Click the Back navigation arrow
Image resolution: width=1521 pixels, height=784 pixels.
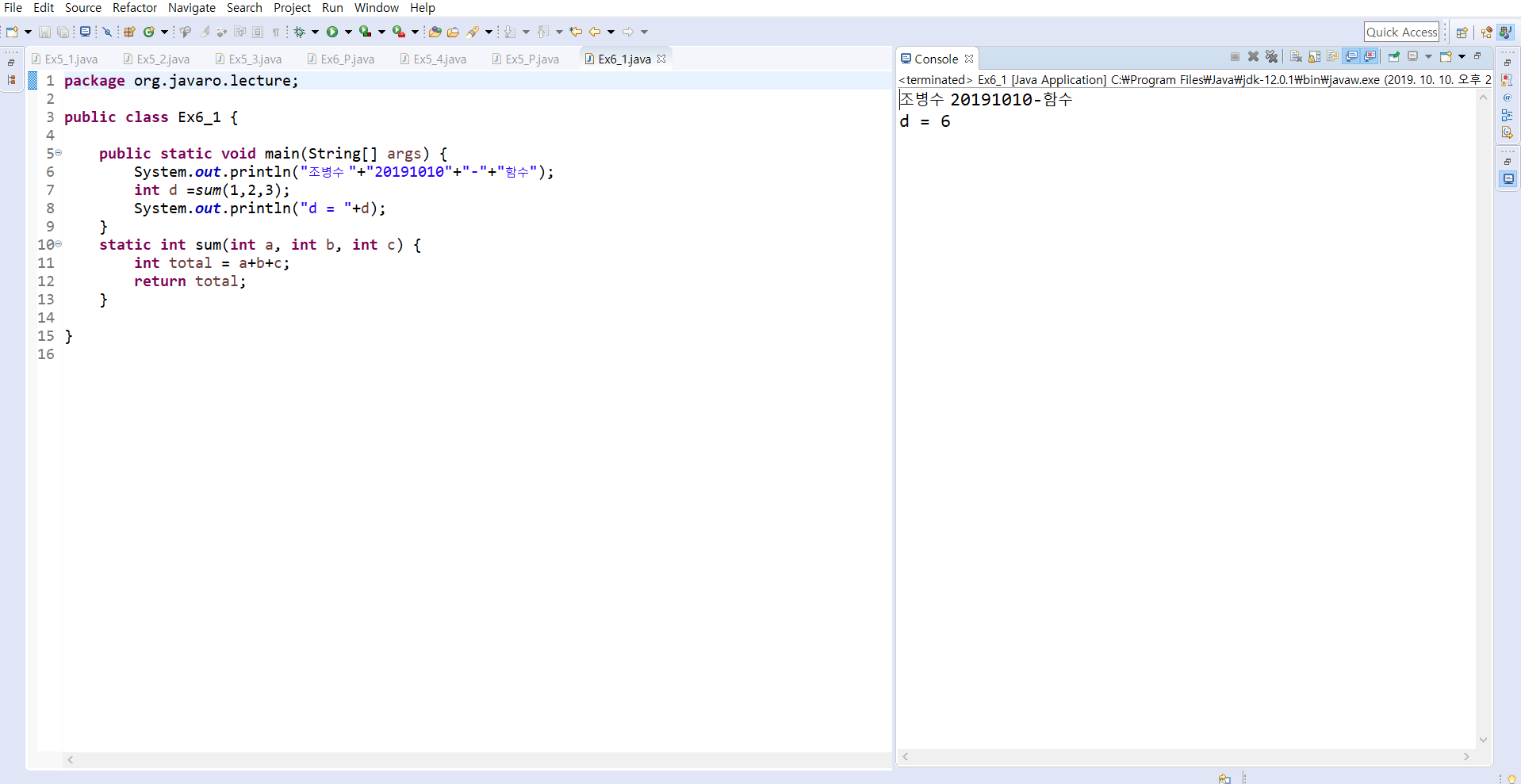(x=594, y=32)
